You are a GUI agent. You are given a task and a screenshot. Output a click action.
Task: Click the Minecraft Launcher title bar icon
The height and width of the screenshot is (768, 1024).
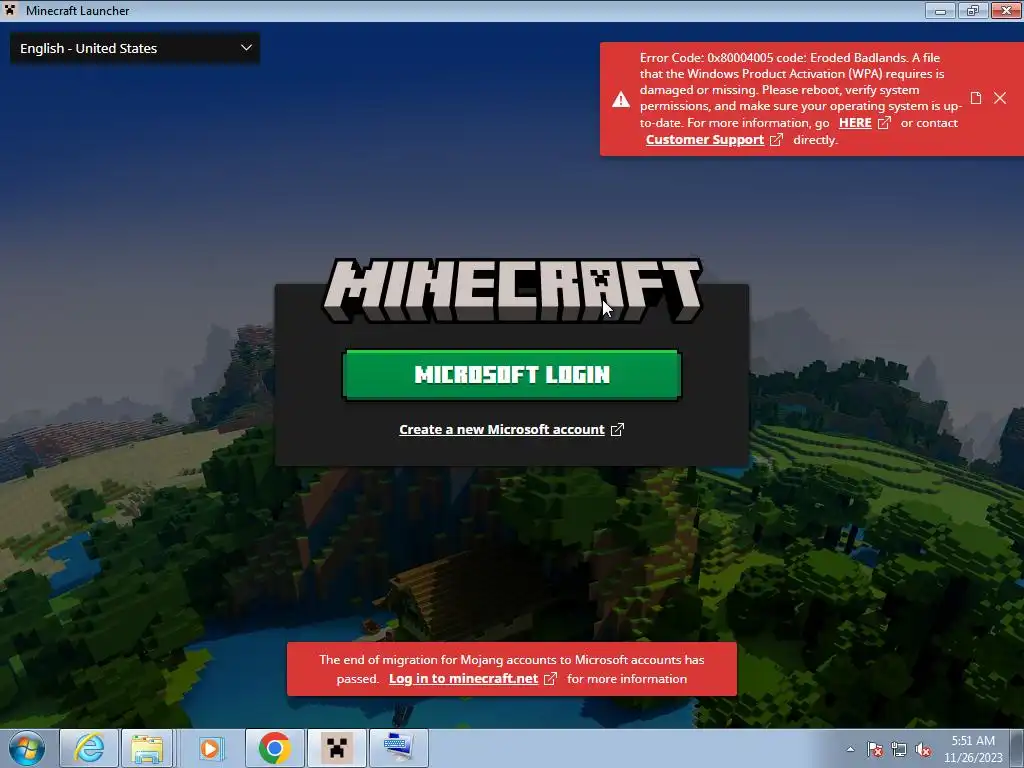tap(10, 10)
